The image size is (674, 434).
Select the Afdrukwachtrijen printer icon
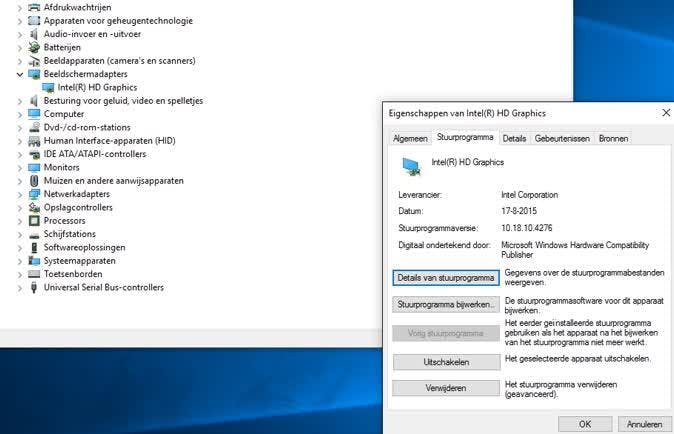34,7
